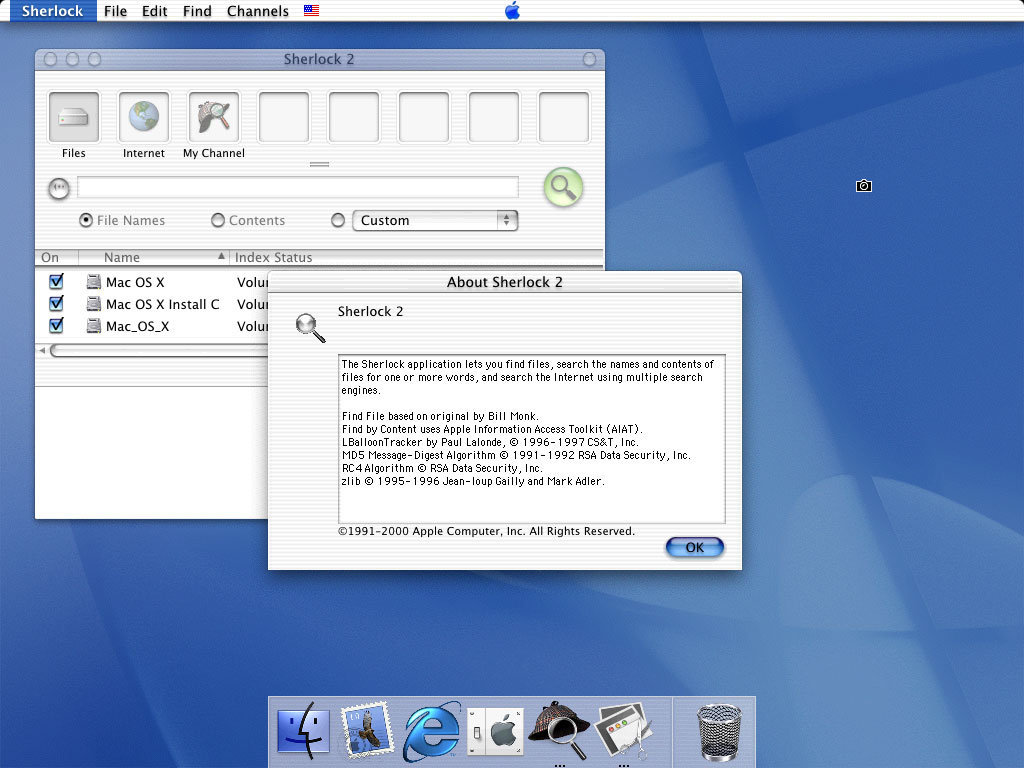Click the Mac OS X volume disk icon

94,282
